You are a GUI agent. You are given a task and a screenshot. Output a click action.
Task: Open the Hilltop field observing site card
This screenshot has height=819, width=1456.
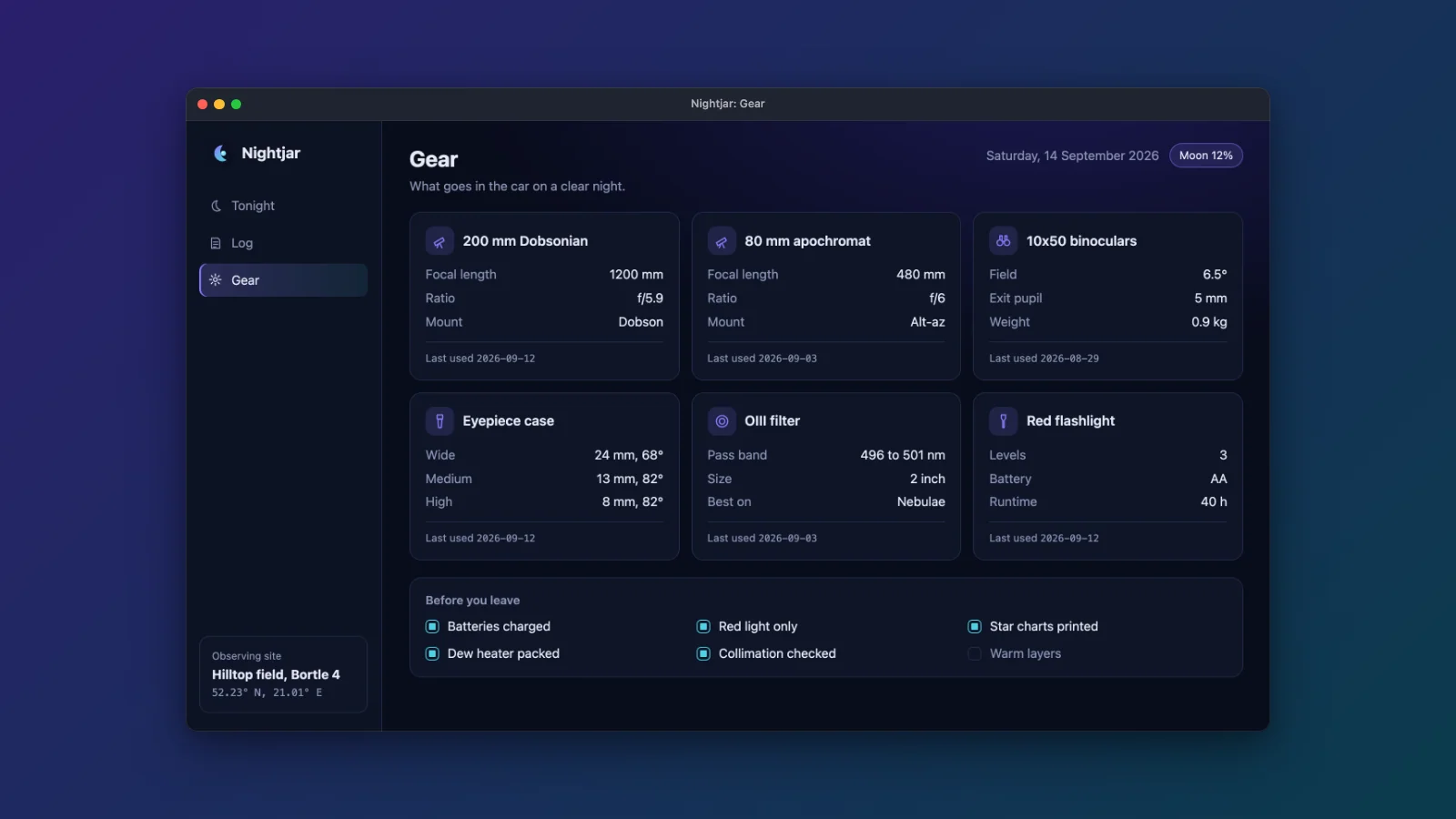pyautogui.click(x=283, y=674)
